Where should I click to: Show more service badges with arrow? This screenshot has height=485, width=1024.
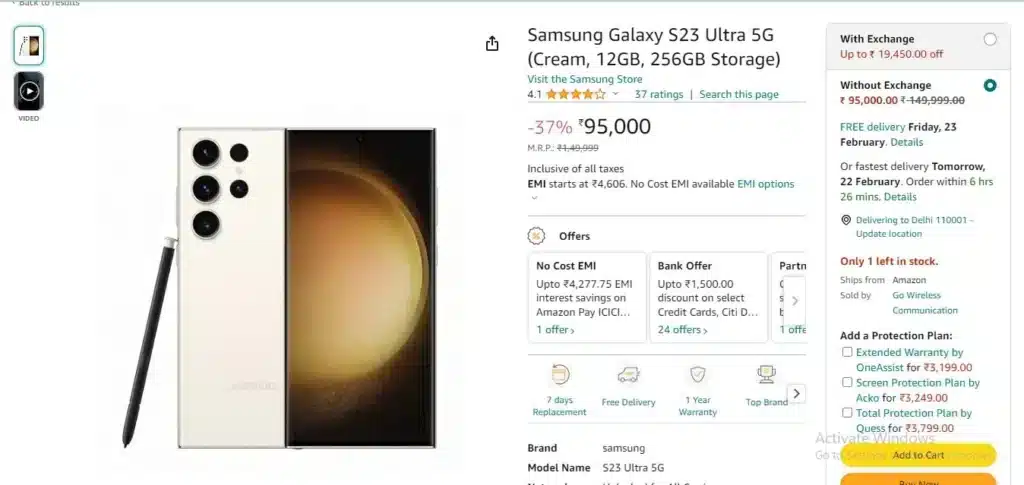pos(796,394)
